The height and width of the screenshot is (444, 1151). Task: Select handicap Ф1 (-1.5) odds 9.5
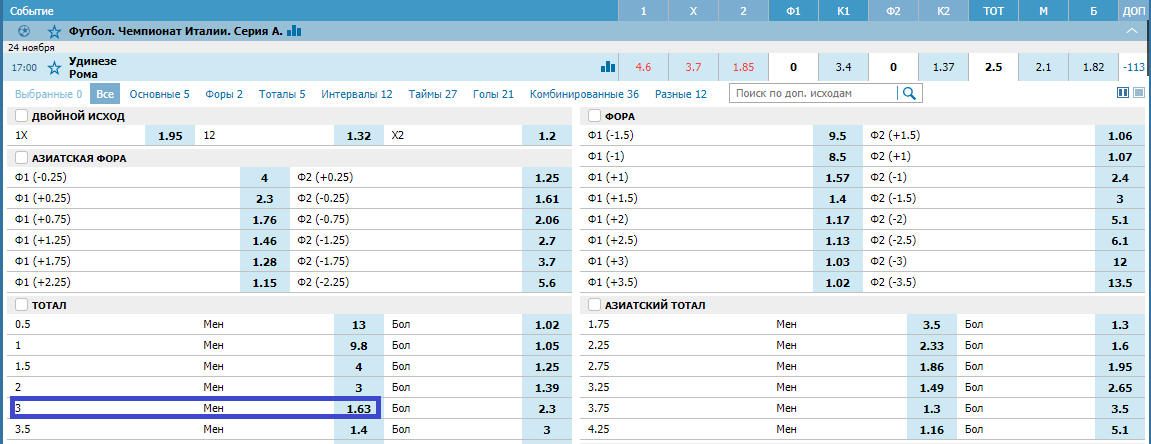pyautogui.click(x=838, y=136)
